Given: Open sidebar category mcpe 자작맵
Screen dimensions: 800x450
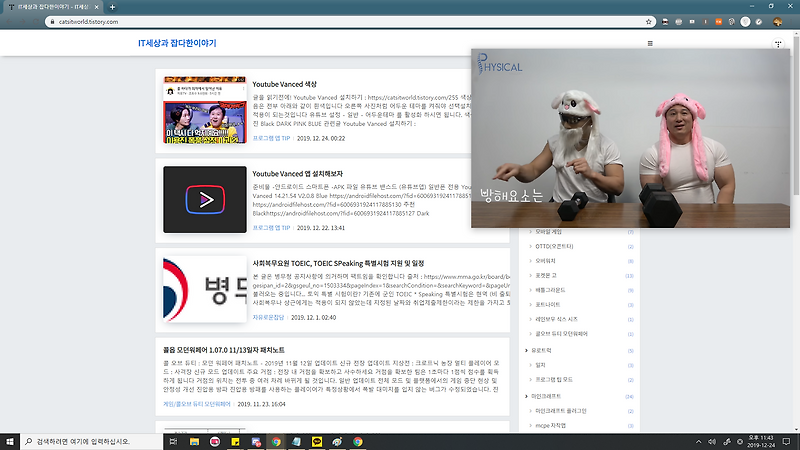Looking at the screenshot, I should (x=550, y=426).
